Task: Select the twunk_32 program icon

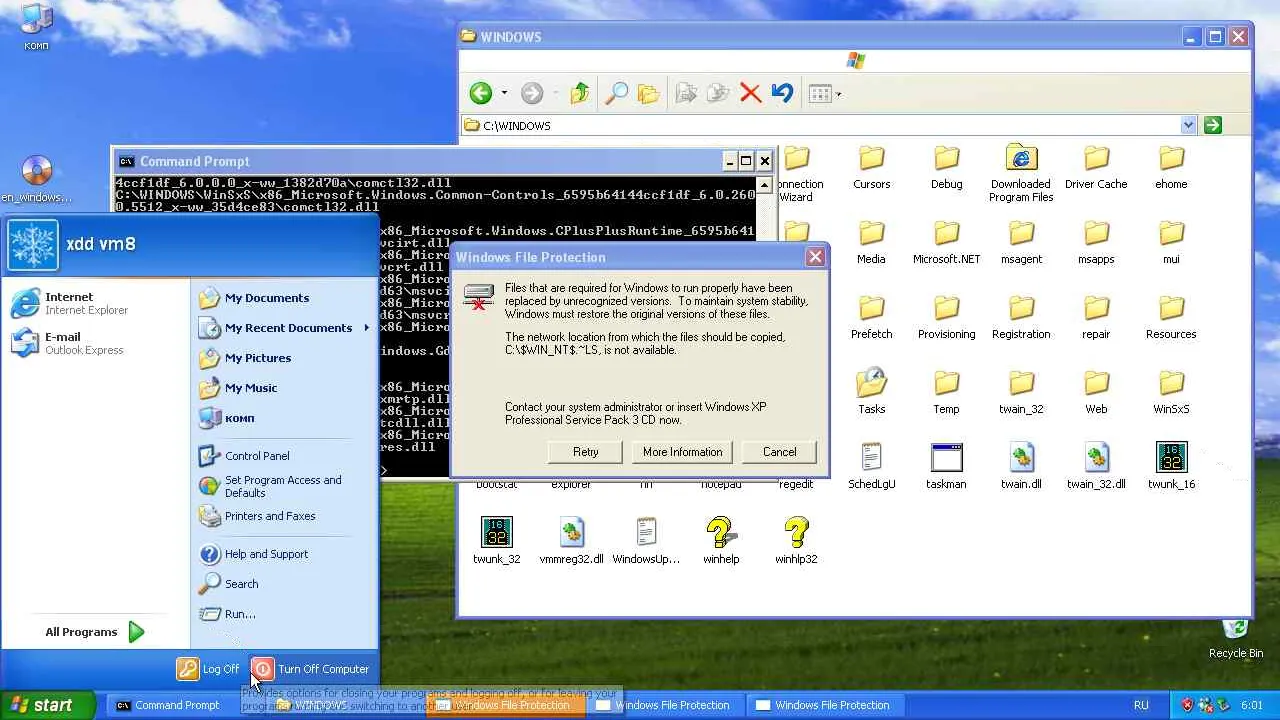Action: (x=496, y=542)
